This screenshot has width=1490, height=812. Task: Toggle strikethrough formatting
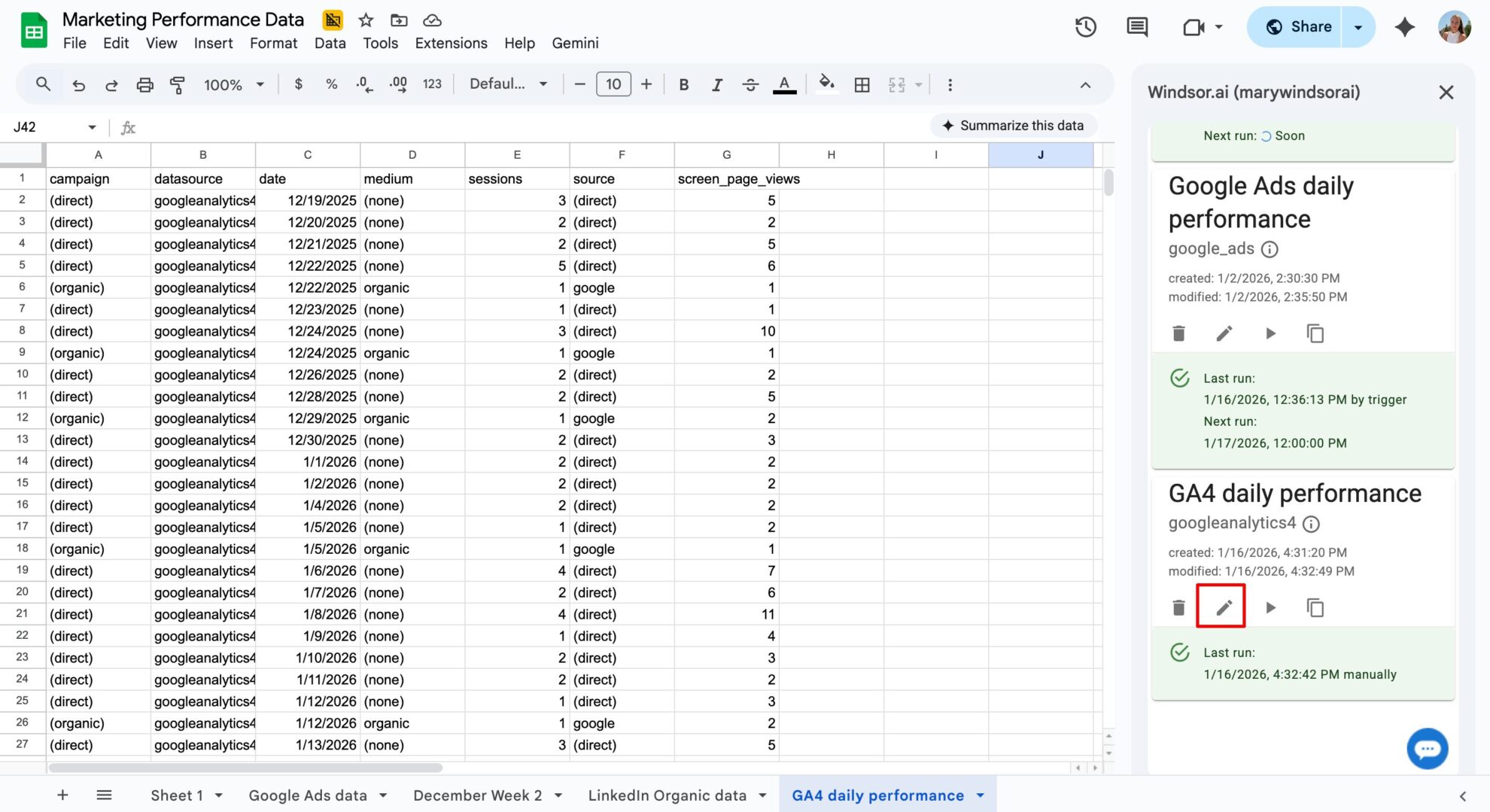(x=750, y=85)
